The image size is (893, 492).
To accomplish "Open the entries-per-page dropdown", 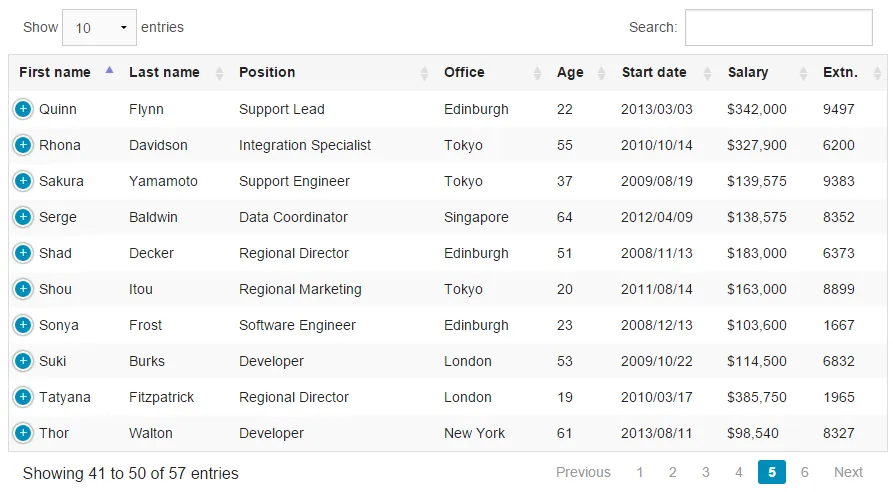I will [x=99, y=28].
